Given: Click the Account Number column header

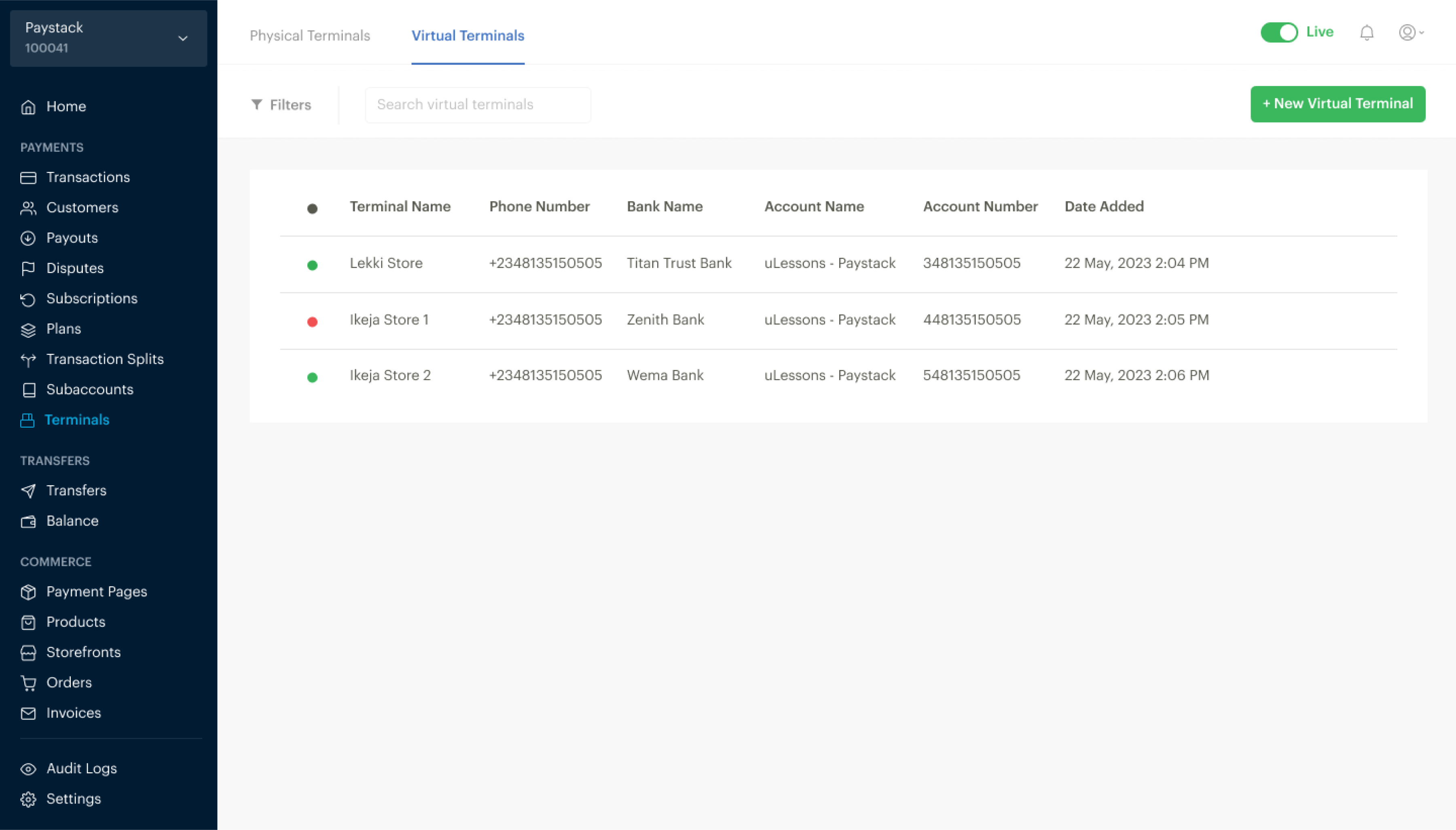Looking at the screenshot, I should click(x=980, y=206).
